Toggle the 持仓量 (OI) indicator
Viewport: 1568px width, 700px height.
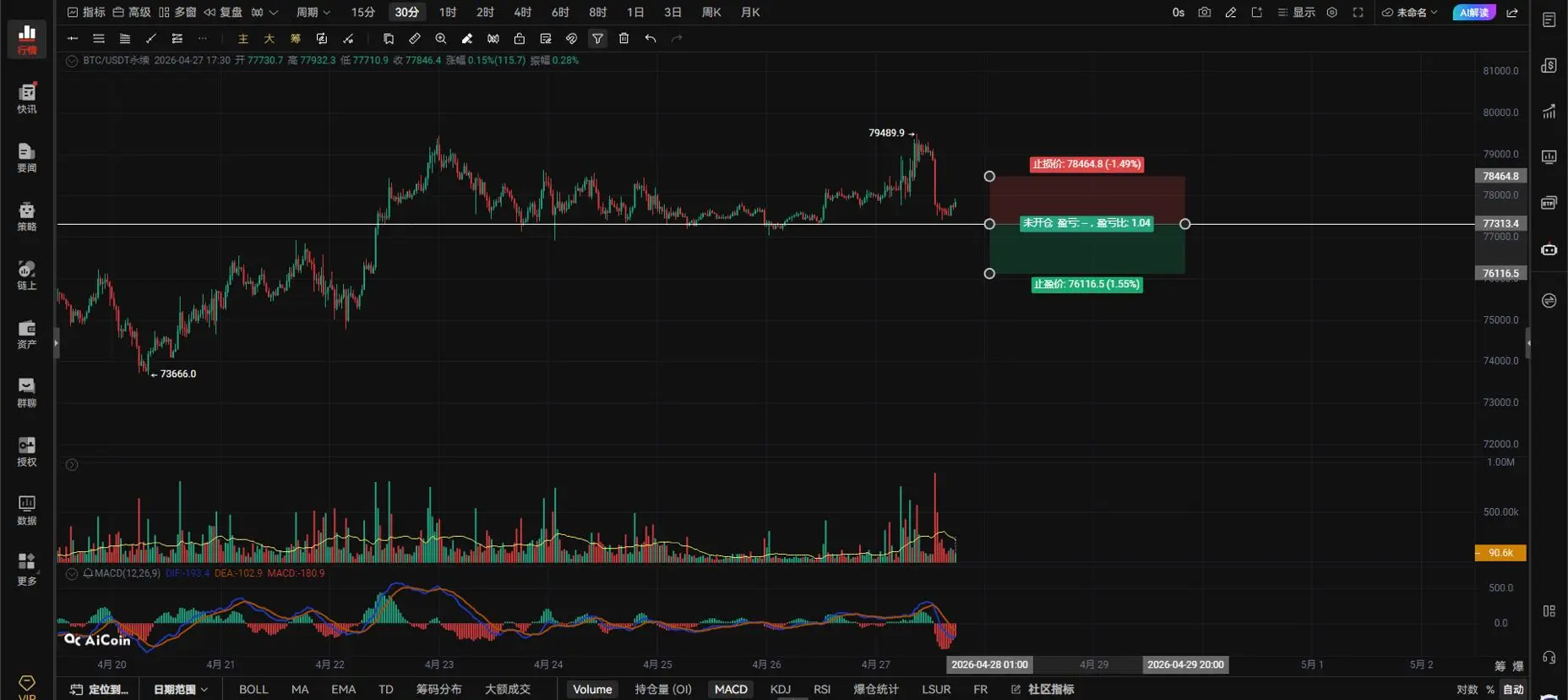663,689
